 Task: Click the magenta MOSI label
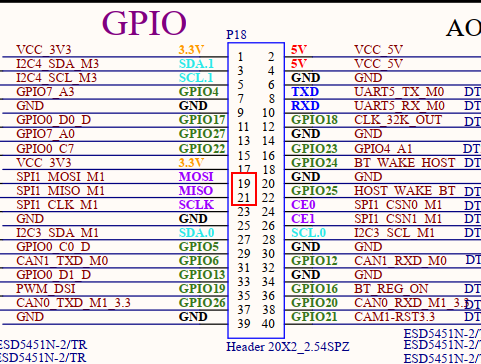pyautogui.click(x=196, y=176)
